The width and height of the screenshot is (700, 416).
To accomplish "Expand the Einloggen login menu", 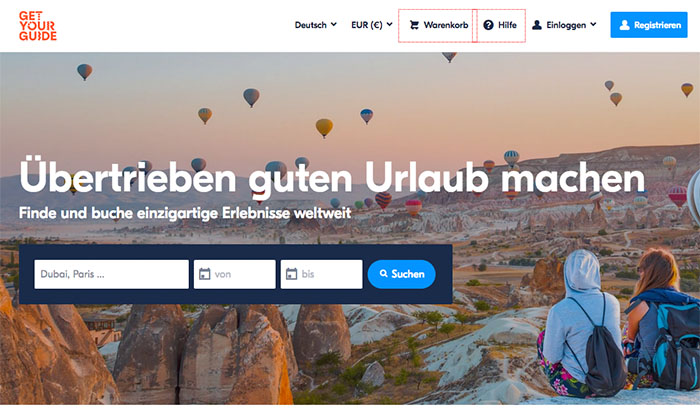I will [564, 25].
